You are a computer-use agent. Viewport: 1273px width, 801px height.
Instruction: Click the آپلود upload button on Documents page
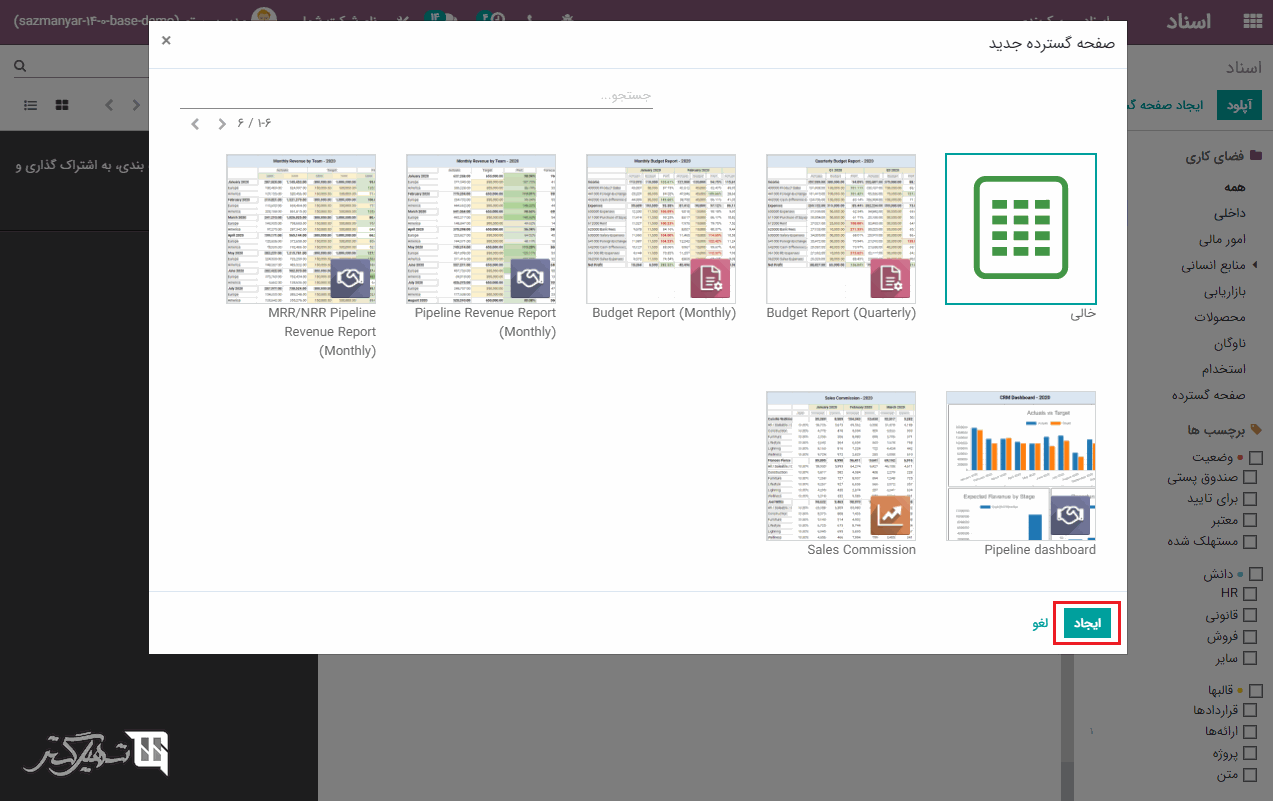coord(1239,105)
